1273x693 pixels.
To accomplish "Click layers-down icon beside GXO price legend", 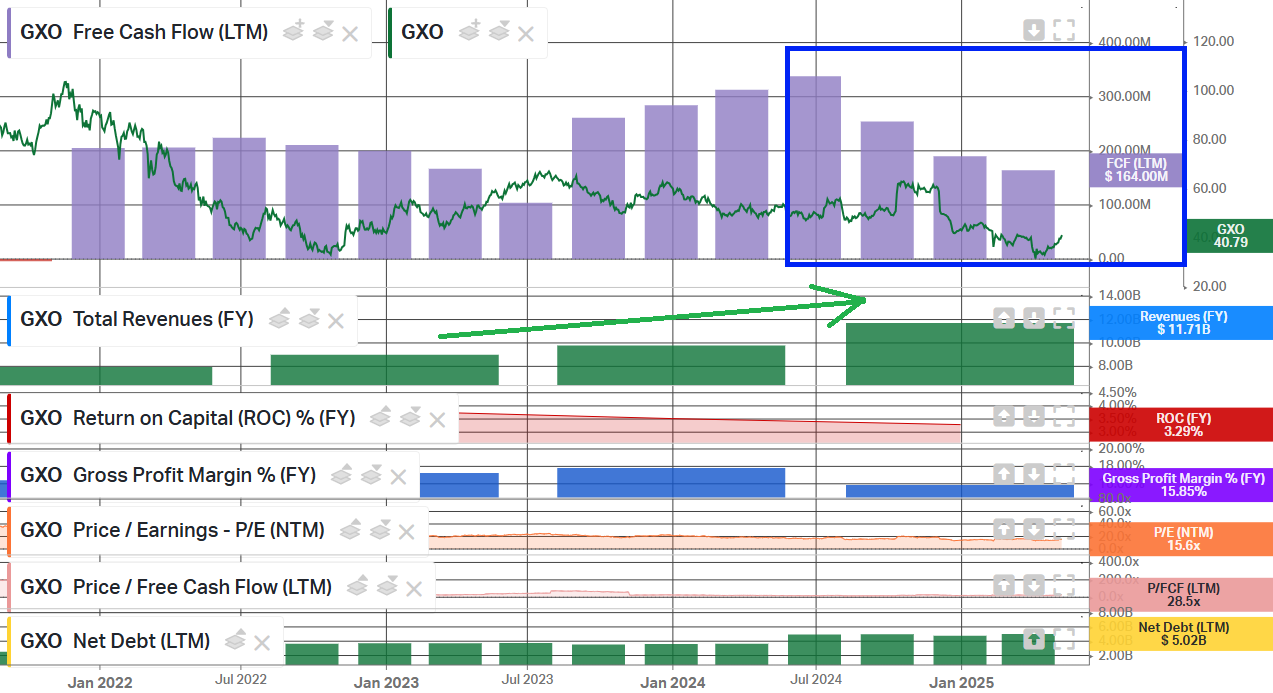I will (498, 32).
